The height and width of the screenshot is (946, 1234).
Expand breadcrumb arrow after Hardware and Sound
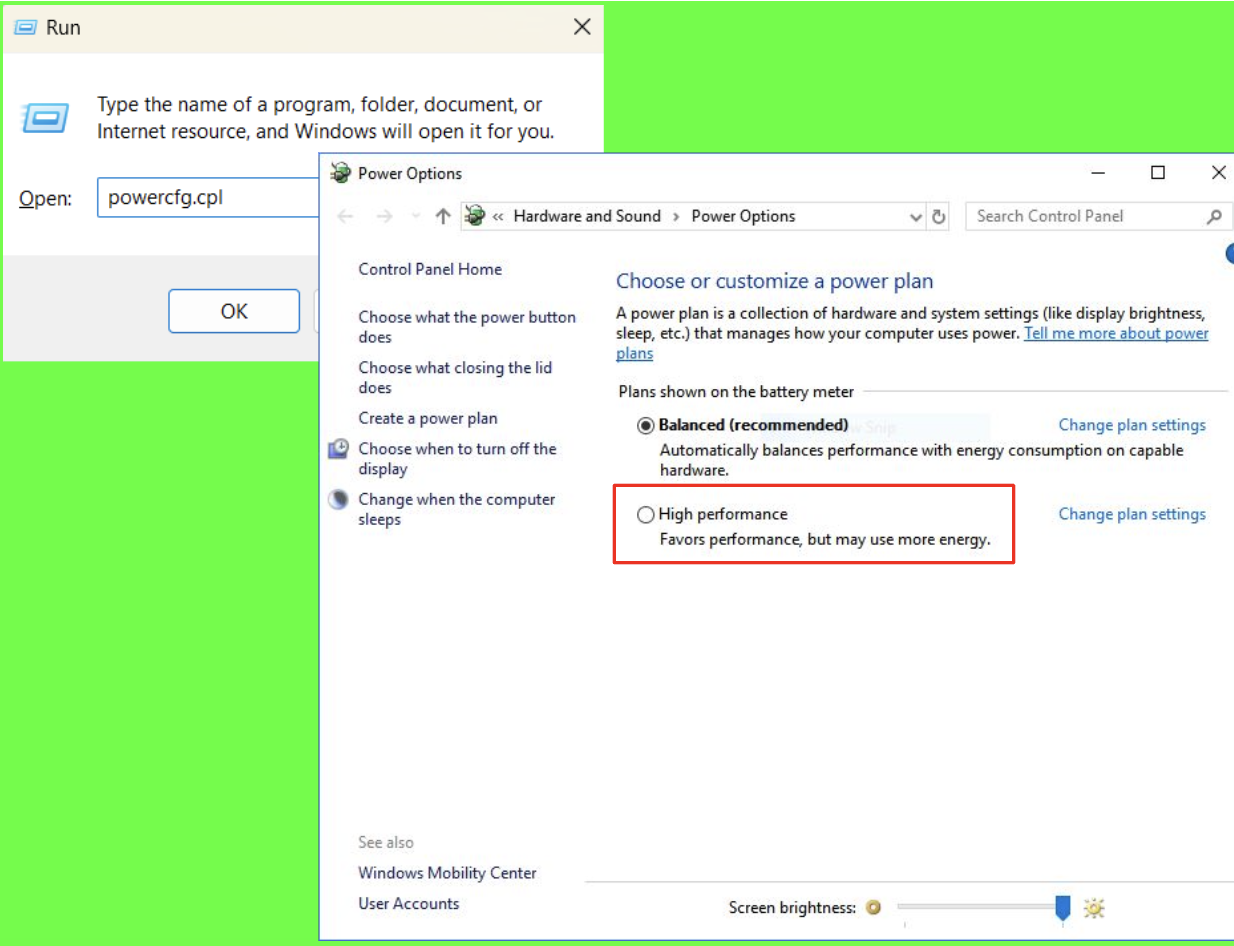tap(676, 216)
